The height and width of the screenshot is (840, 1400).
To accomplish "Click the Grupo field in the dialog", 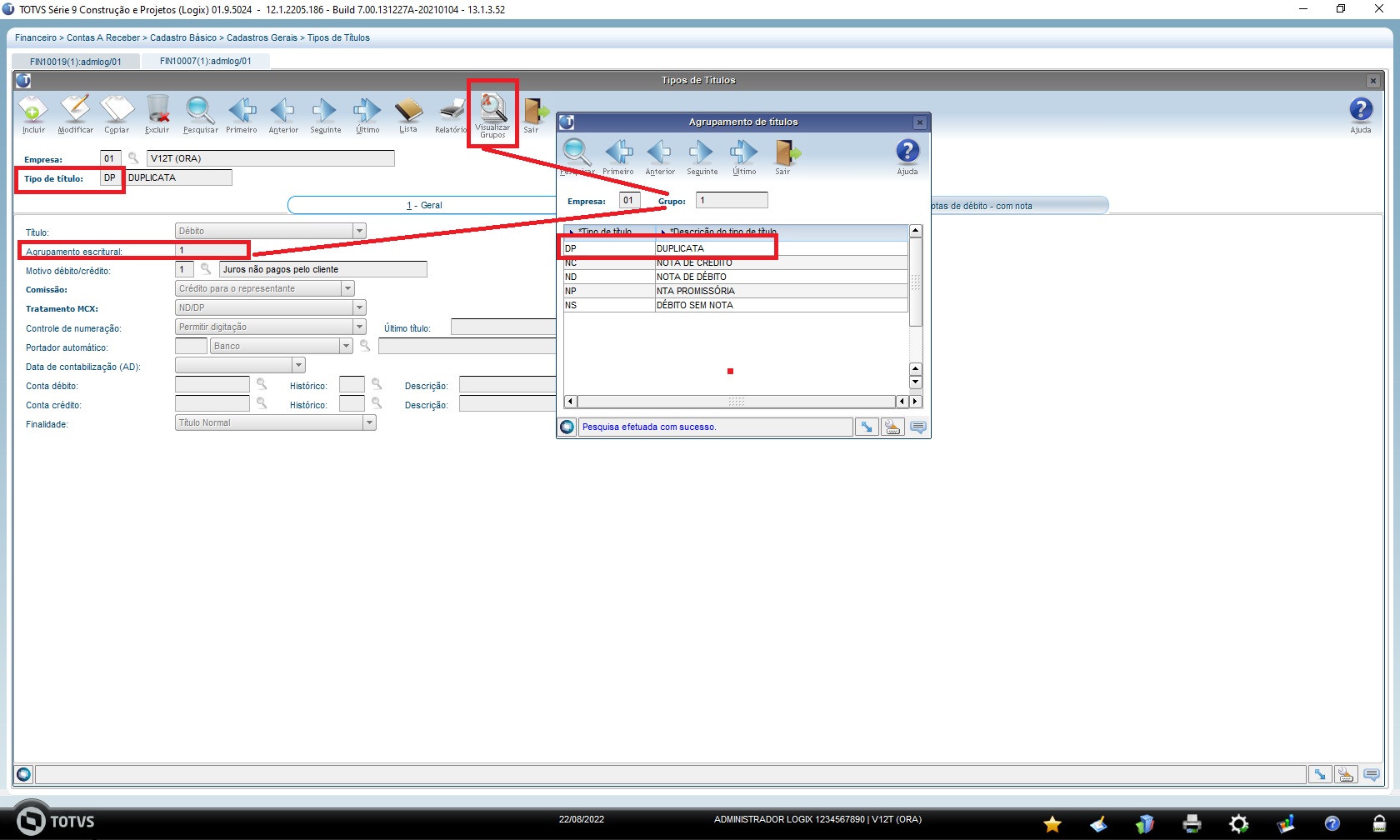I will pyautogui.click(x=732, y=200).
